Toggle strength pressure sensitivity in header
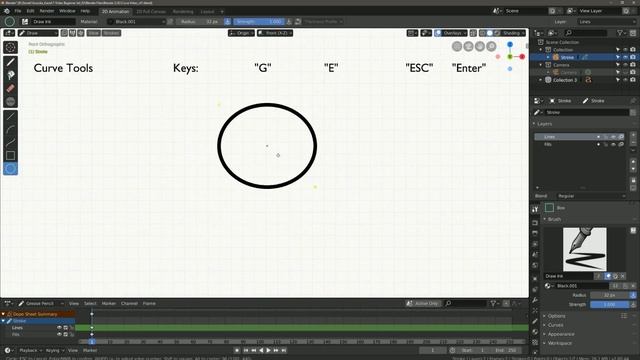The width and height of the screenshot is (640, 360). (289, 22)
